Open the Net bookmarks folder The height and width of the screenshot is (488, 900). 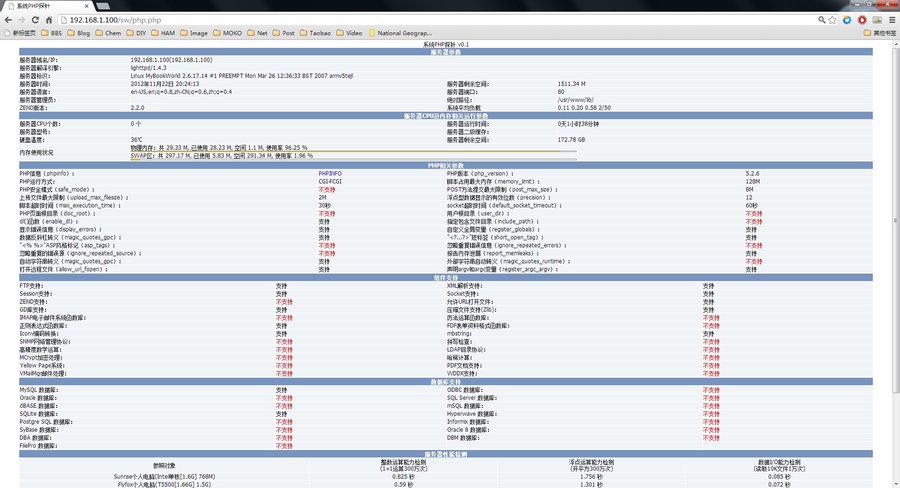tap(258, 33)
